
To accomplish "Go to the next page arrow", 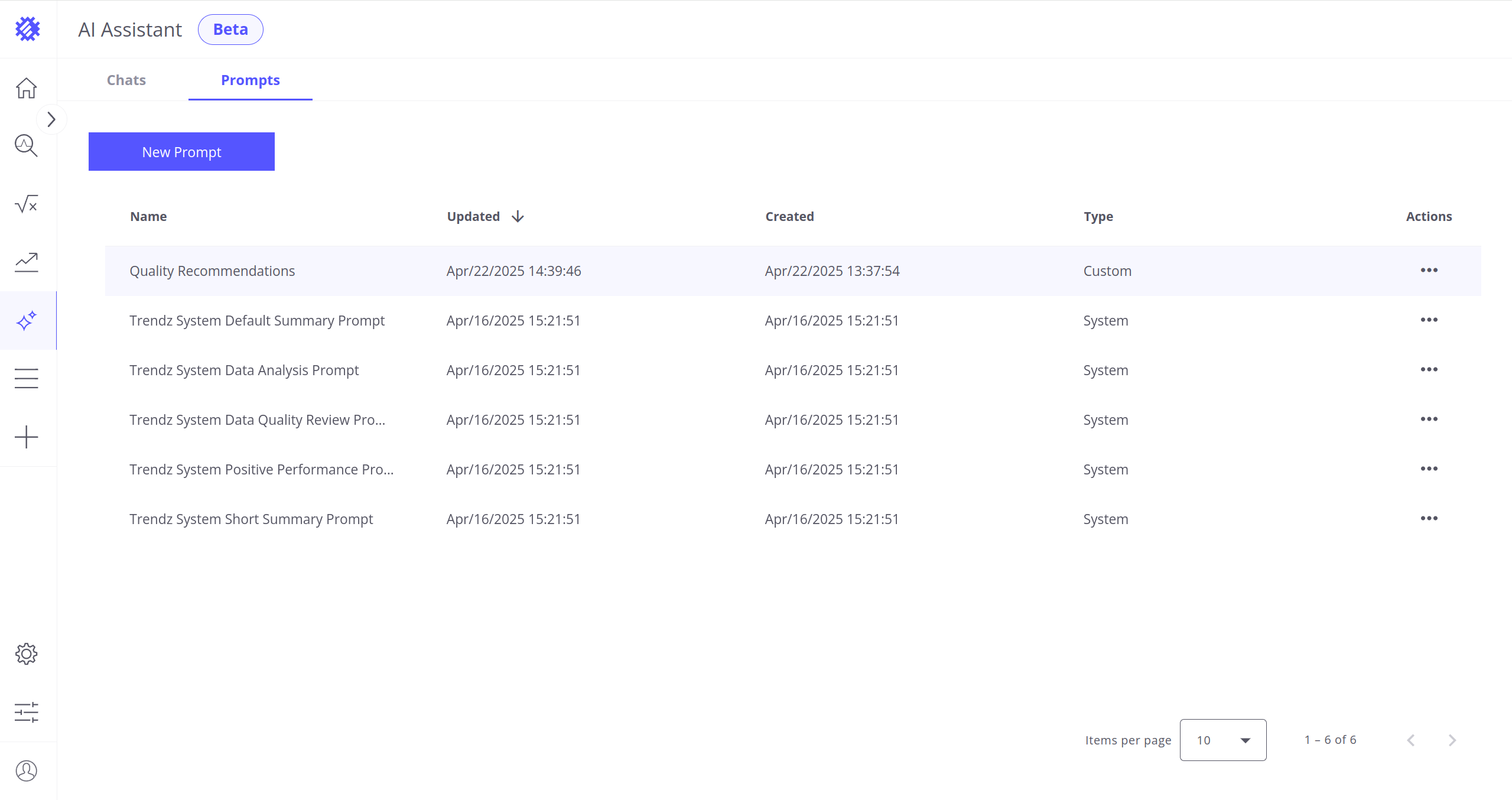I will [1452, 740].
